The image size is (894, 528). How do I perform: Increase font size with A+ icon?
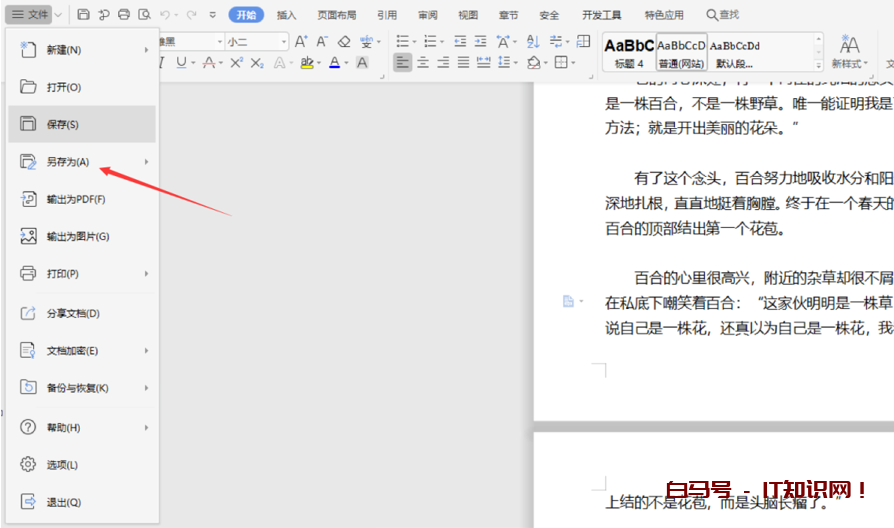tap(301, 41)
